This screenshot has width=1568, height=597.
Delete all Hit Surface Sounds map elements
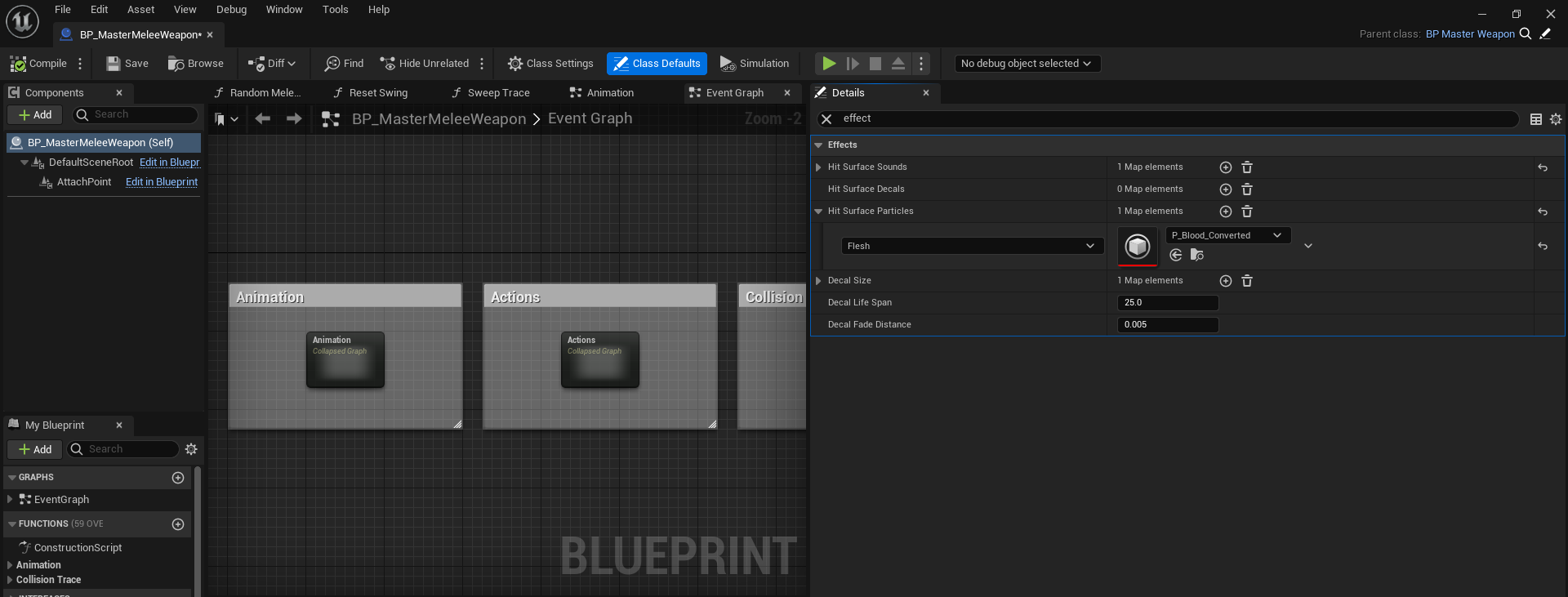tap(1247, 167)
